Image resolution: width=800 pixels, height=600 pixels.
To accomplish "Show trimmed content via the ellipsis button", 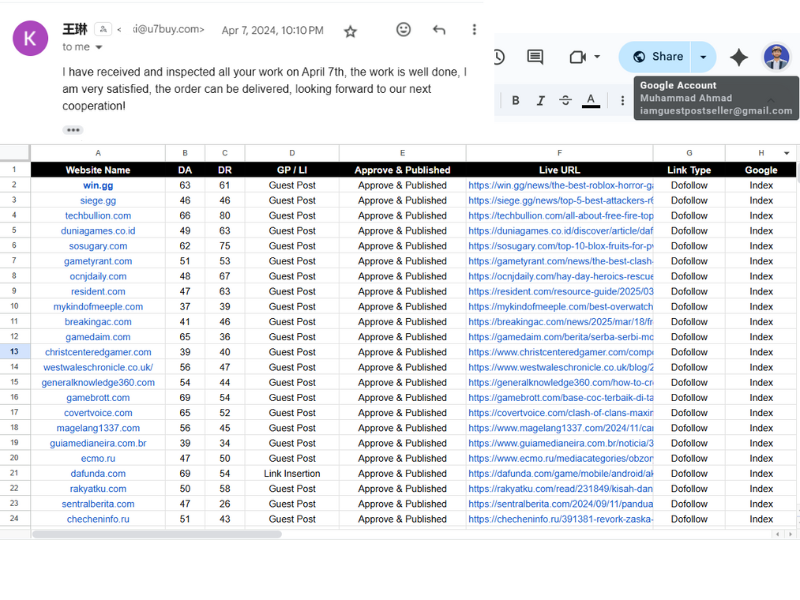I will pyautogui.click(x=73, y=130).
